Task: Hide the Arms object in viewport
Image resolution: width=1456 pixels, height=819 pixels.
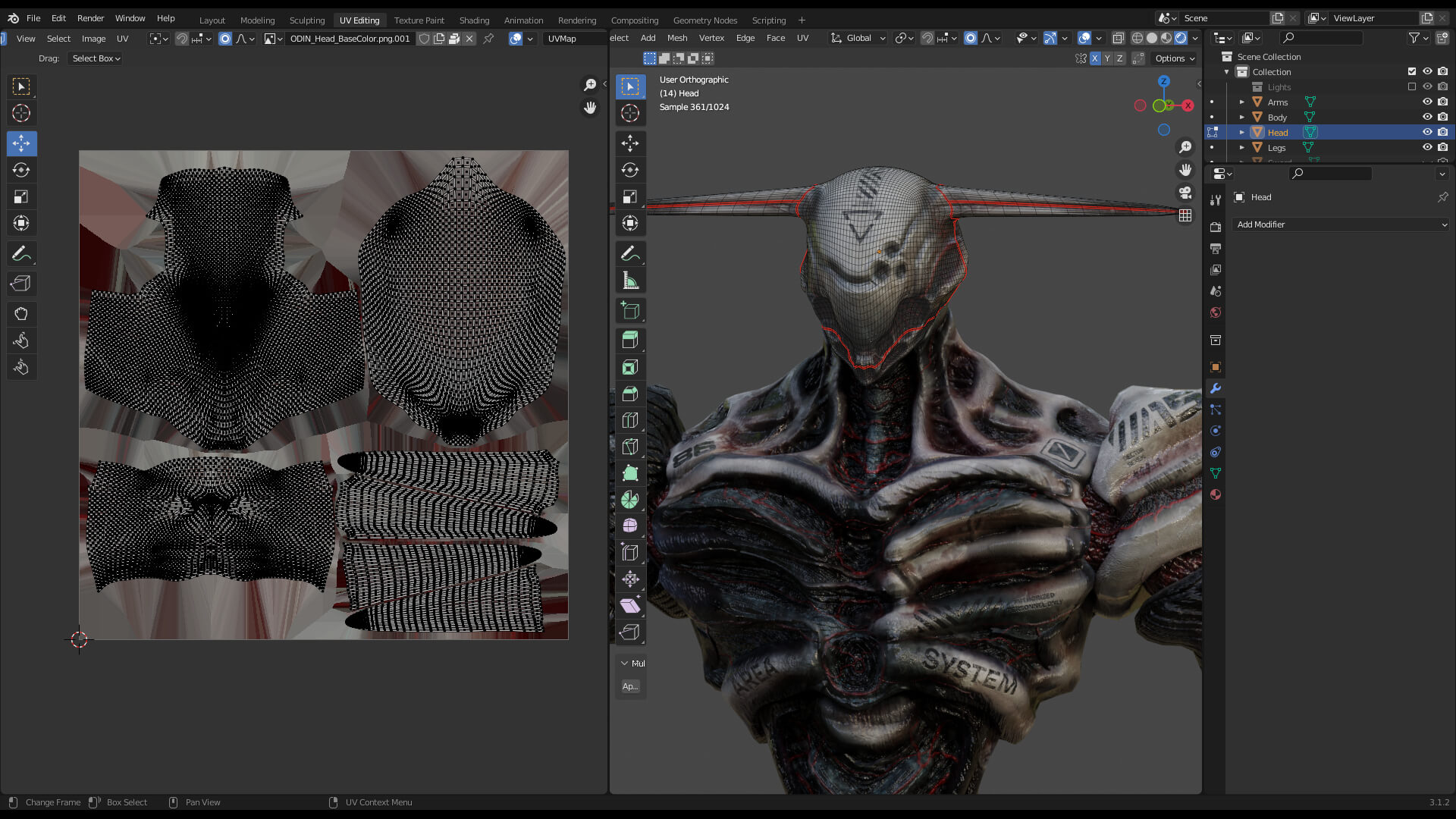Action: 1427,102
